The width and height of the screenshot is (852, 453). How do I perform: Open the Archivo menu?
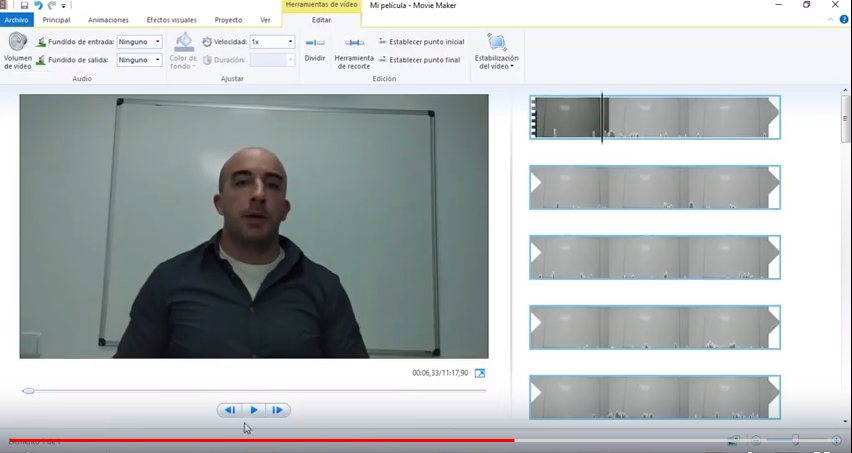pyautogui.click(x=17, y=20)
